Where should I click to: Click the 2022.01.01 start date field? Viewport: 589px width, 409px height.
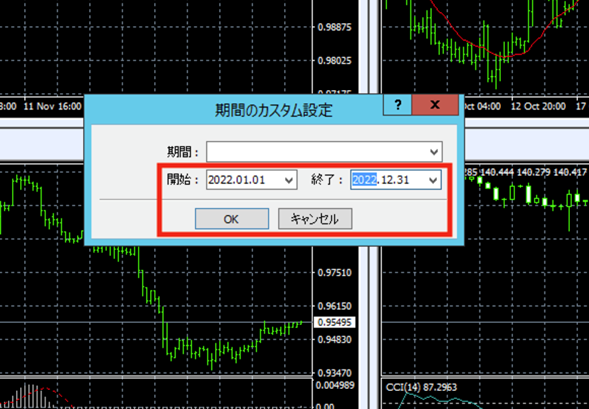click(251, 180)
